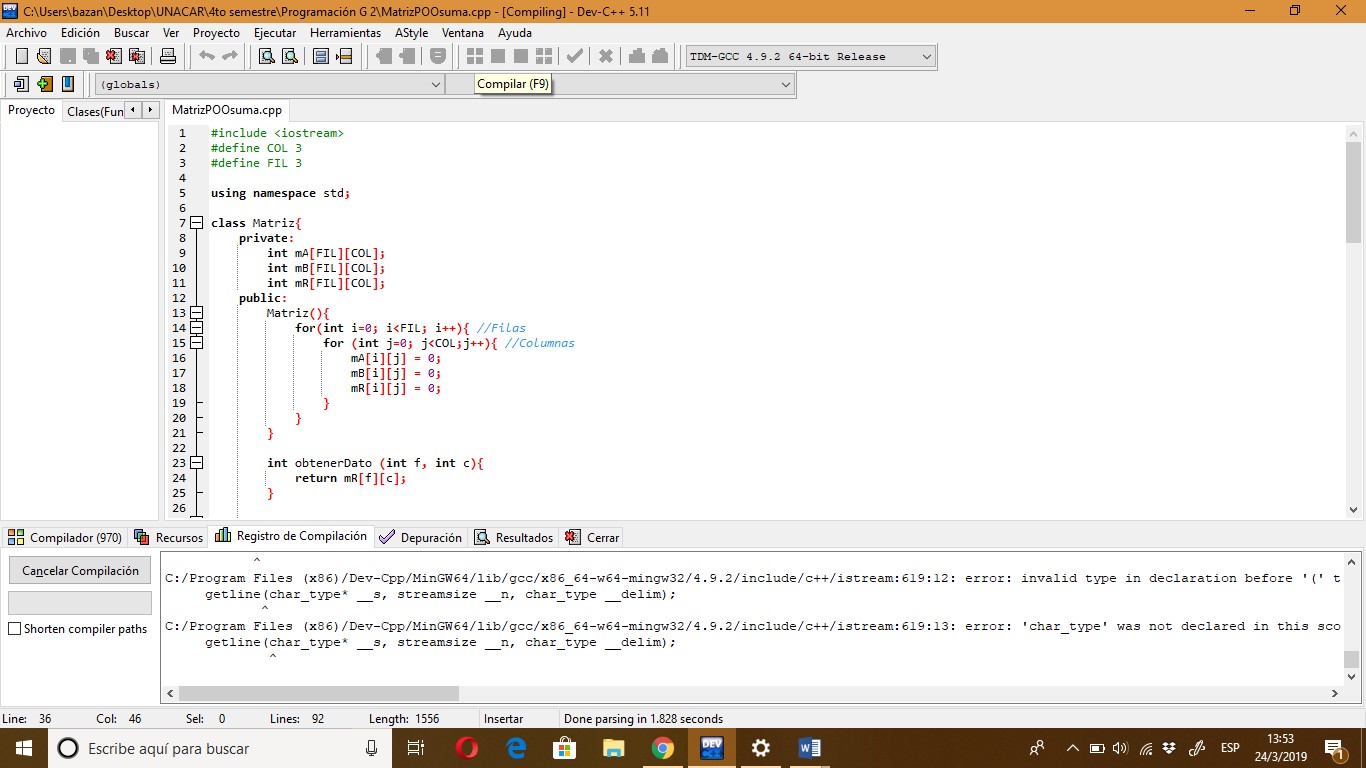The height and width of the screenshot is (768, 1366).
Task: Open the empty function dropdown beside (globals)
Action: point(620,85)
